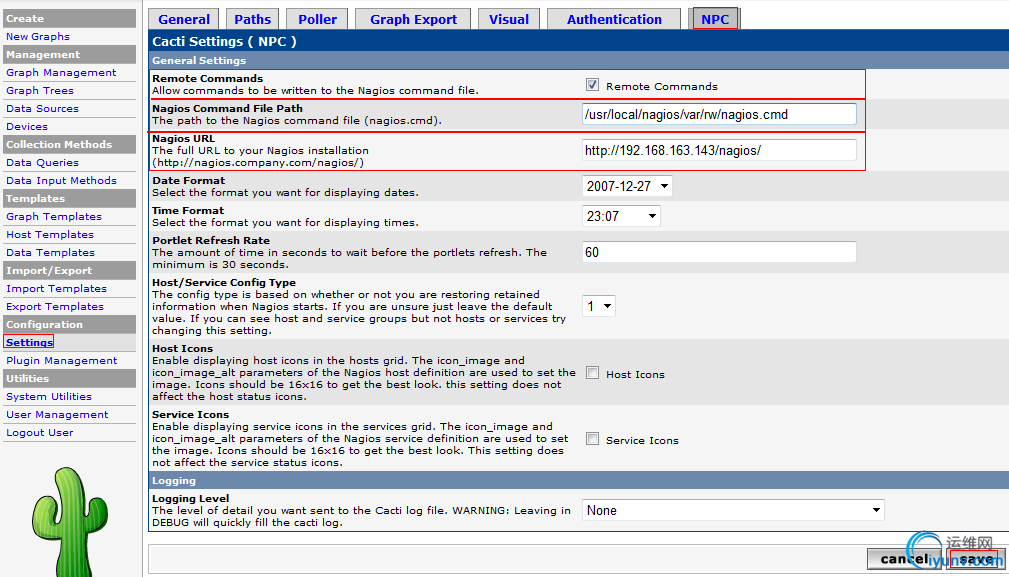1009x577 pixels.
Task: Click the Collection Methods sidebar heading
Action: point(69,145)
